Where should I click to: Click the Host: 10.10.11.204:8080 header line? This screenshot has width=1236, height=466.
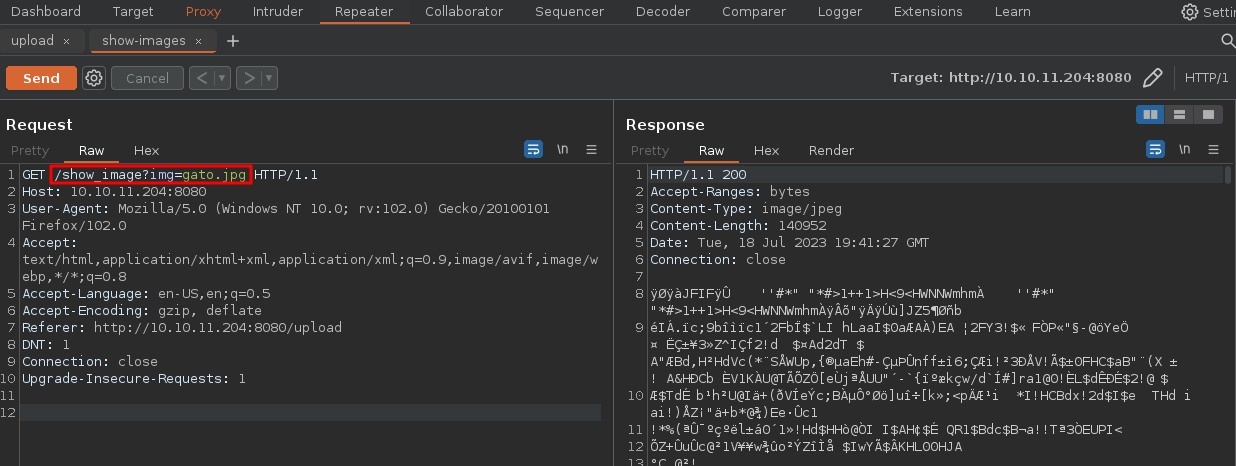115,192
